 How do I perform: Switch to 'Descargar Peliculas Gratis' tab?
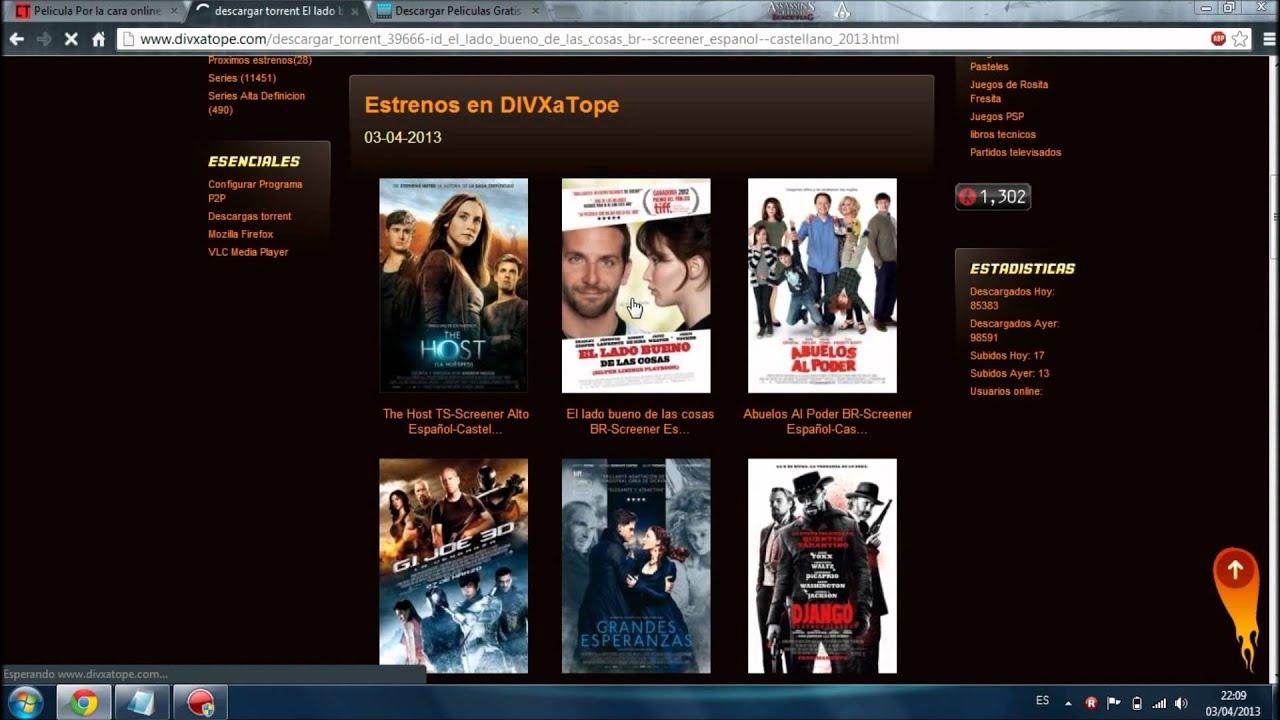460,11
